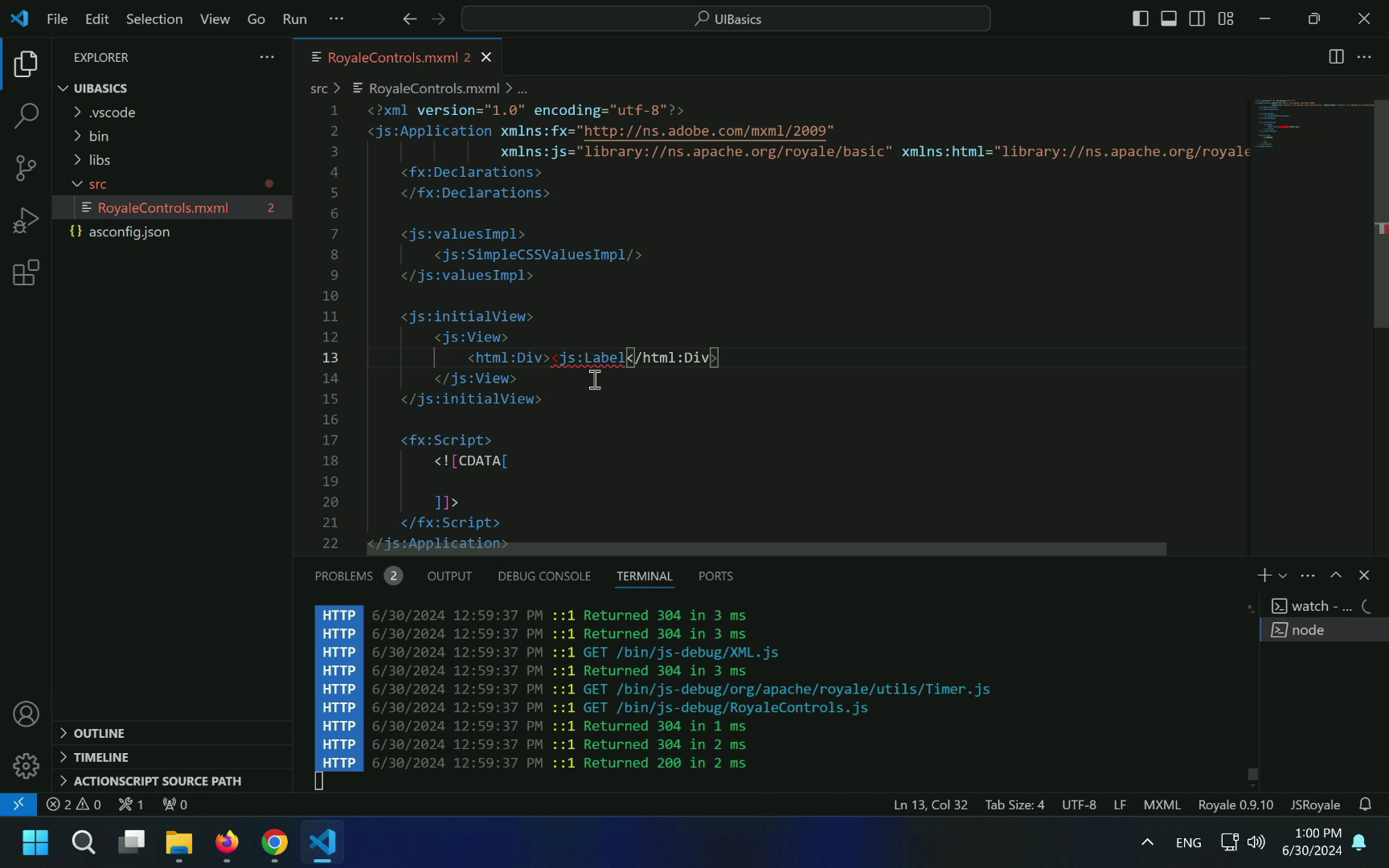Select Royale 0.9.10 SDK status item
1389x868 pixels.
(x=1235, y=805)
